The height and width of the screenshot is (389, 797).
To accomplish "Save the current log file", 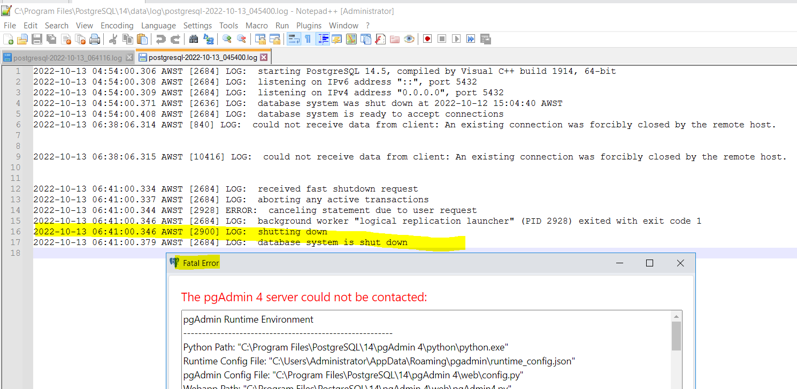I will pos(37,39).
